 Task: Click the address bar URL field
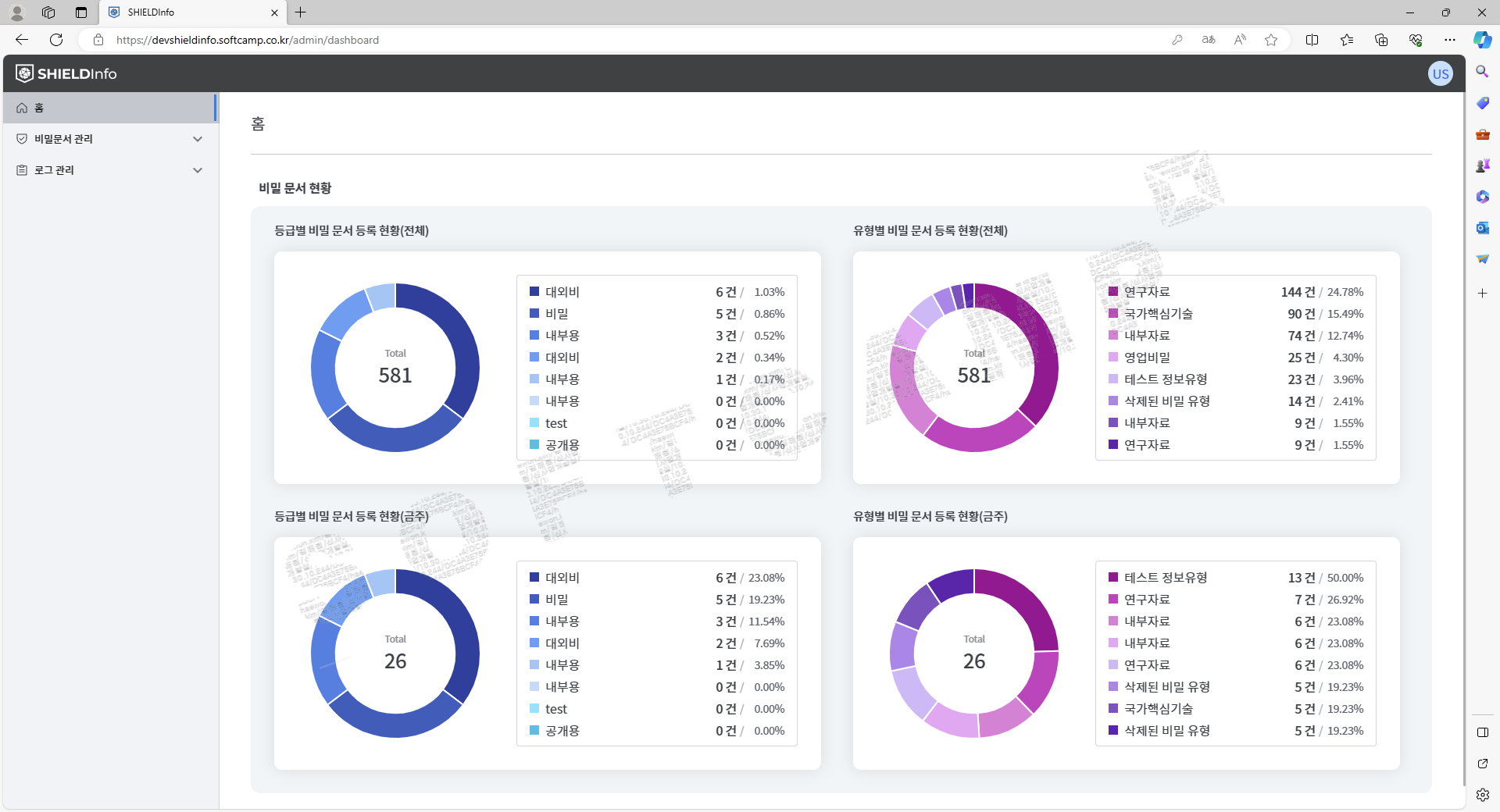click(x=625, y=40)
